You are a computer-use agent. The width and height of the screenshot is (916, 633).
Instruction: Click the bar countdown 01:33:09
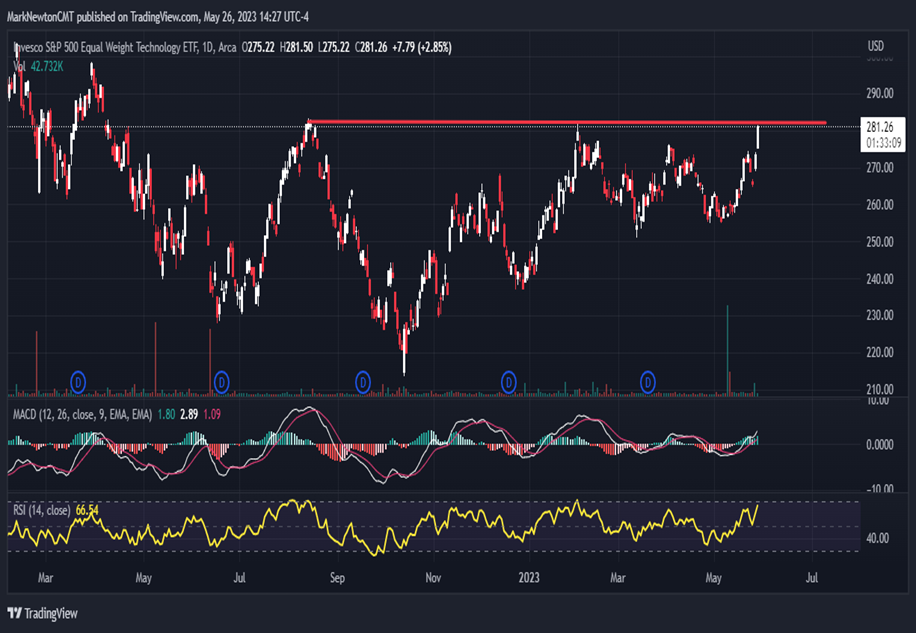(x=883, y=142)
